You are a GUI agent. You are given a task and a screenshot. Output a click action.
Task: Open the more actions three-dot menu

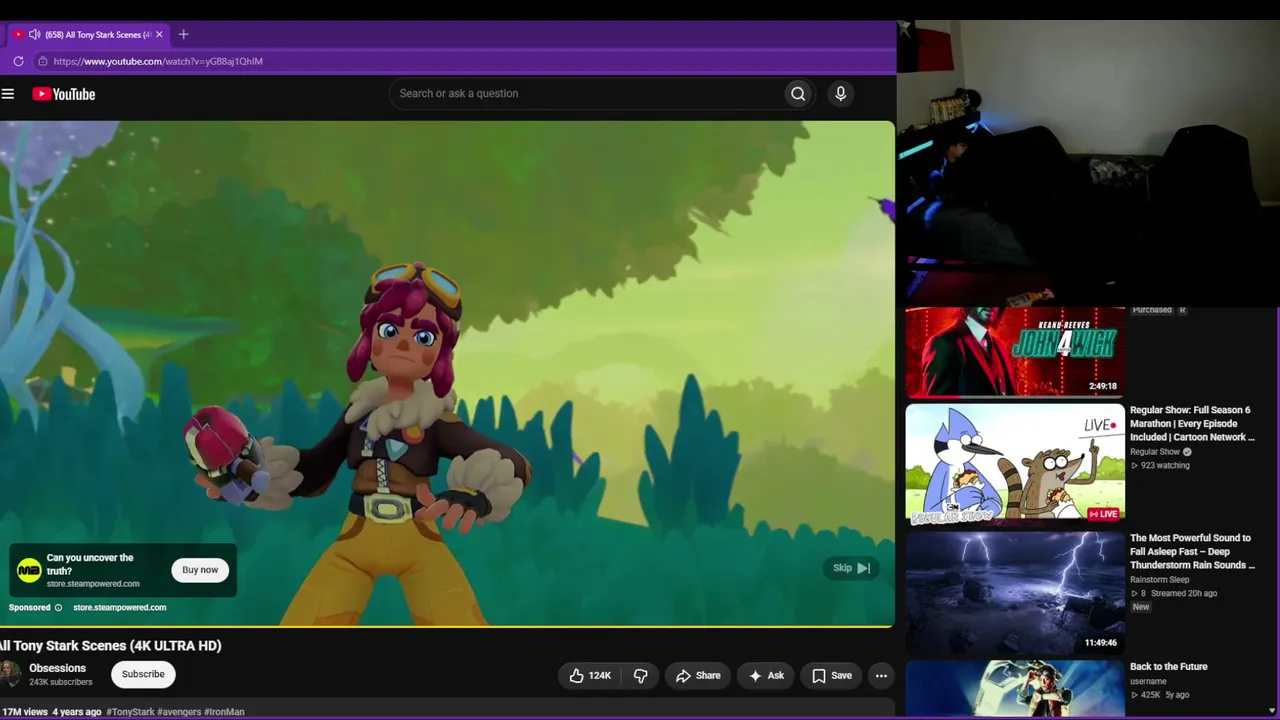coord(881,676)
